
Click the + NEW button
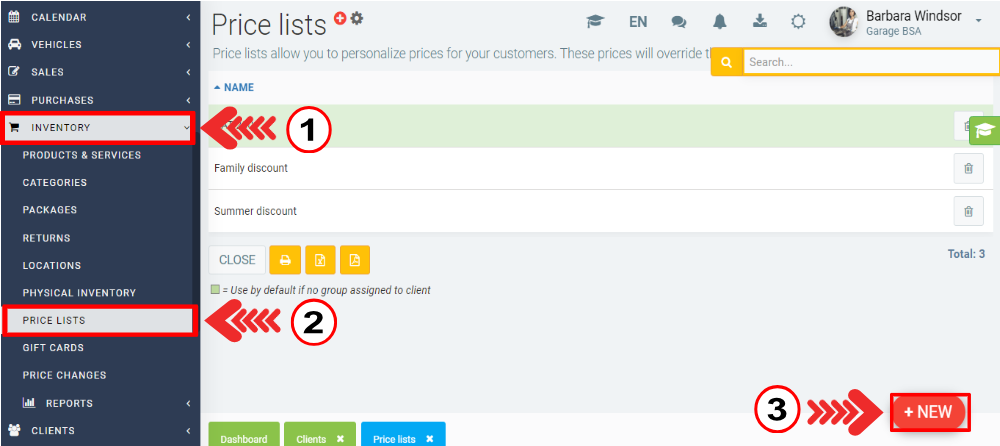coord(929,412)
